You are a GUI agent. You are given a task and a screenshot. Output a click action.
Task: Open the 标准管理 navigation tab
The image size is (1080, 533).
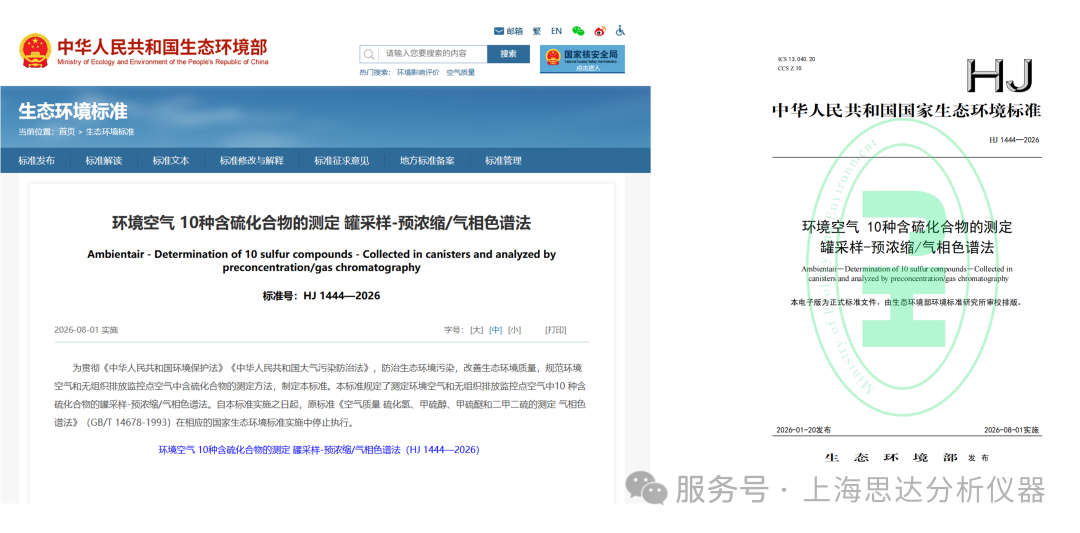click(503, 161)
